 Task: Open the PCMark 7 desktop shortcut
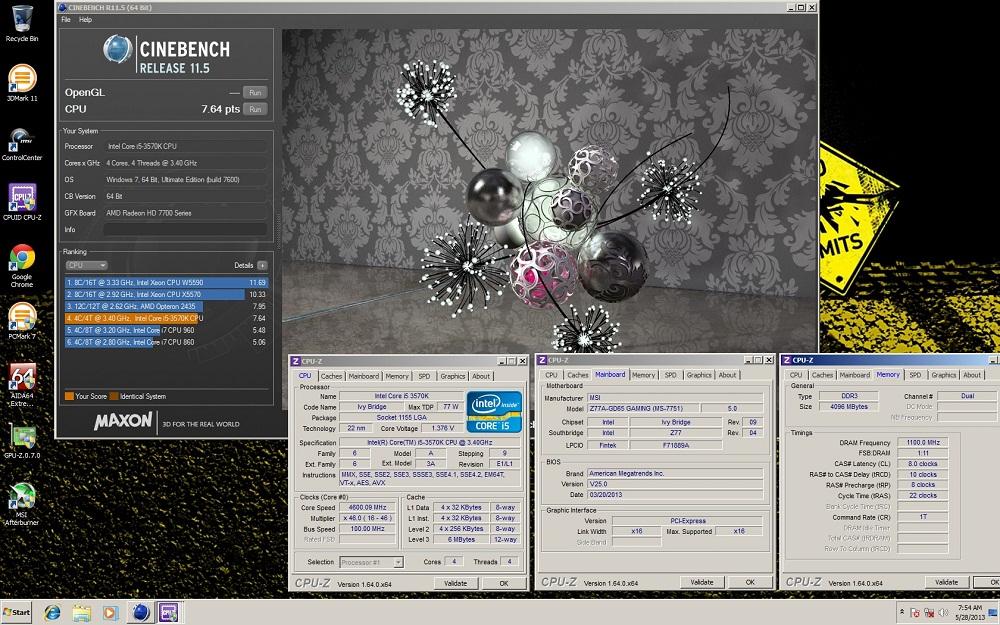(22, 321)
